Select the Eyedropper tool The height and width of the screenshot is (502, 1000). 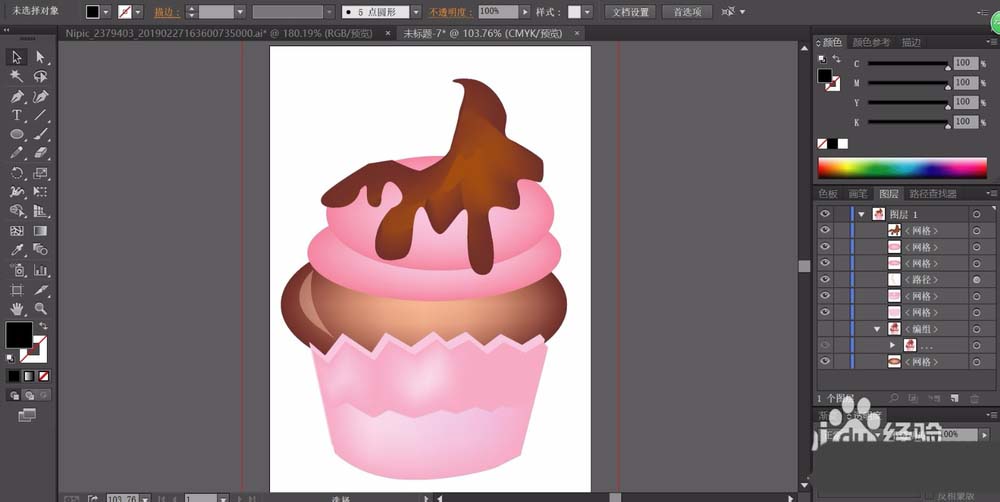tap(17, 250)
